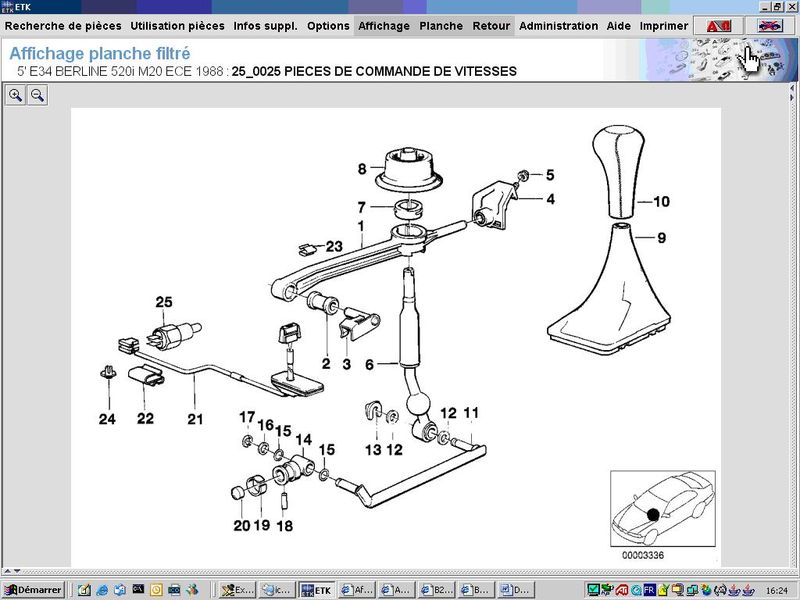
Task: Open the Options menu
Action: pyautogui.click(x=328, y=26)
